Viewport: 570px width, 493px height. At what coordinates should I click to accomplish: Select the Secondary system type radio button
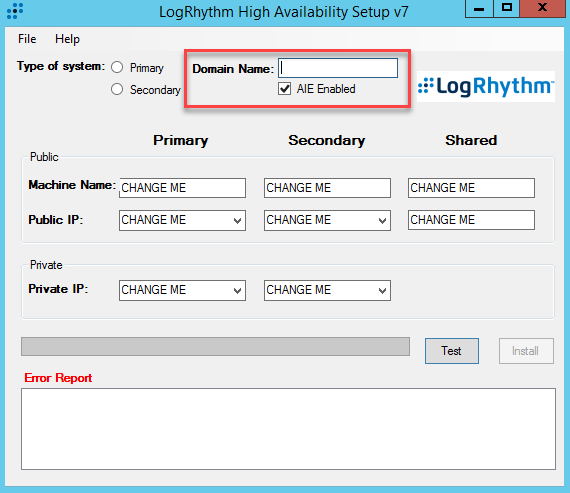click(117, 89)
